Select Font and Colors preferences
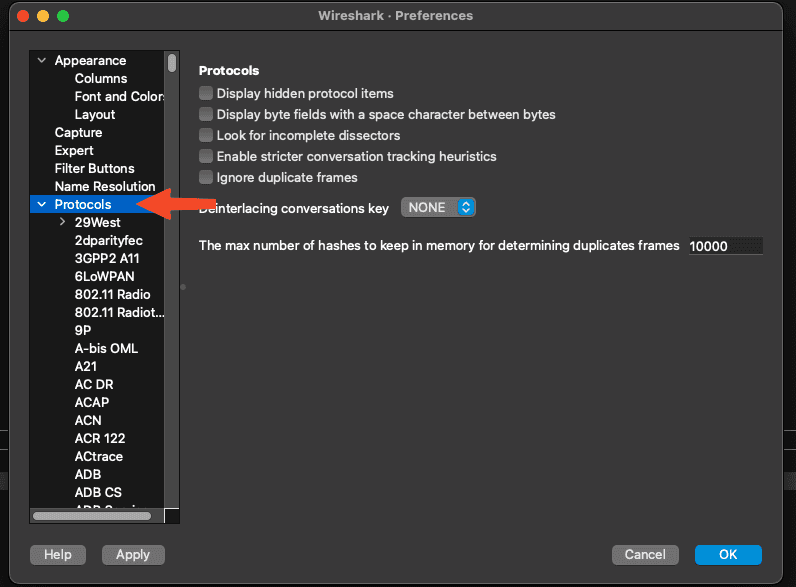The height and width of the screenshot is (587, 796). (118, 96)
